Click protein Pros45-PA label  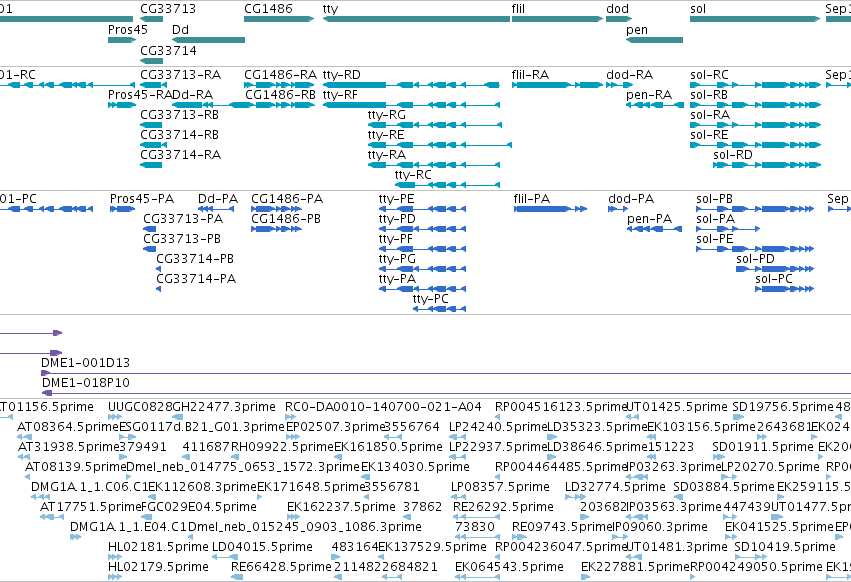[142, 199]
